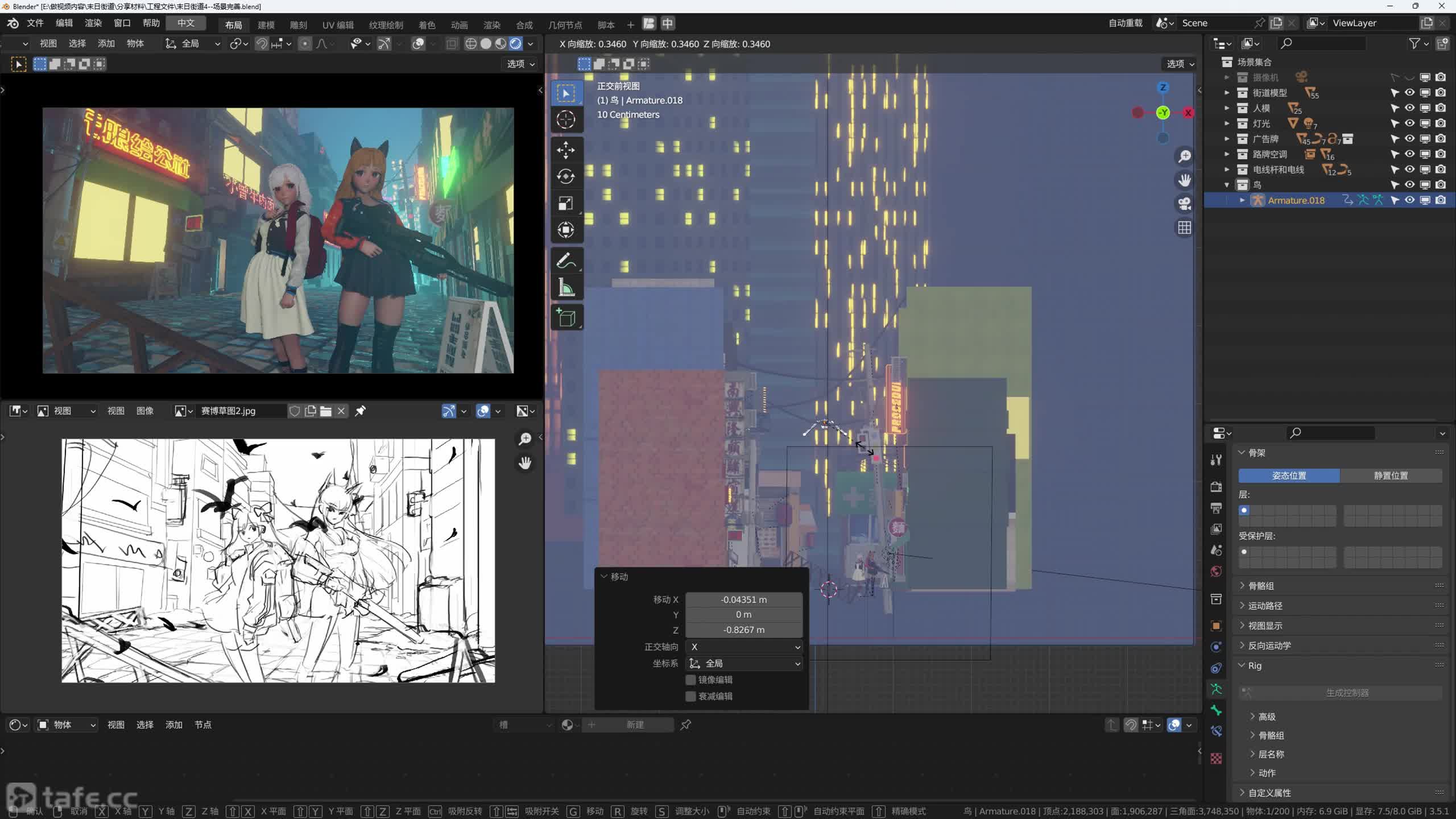
Task: Select the 3D Cursor tool
Action: [566, 119]
